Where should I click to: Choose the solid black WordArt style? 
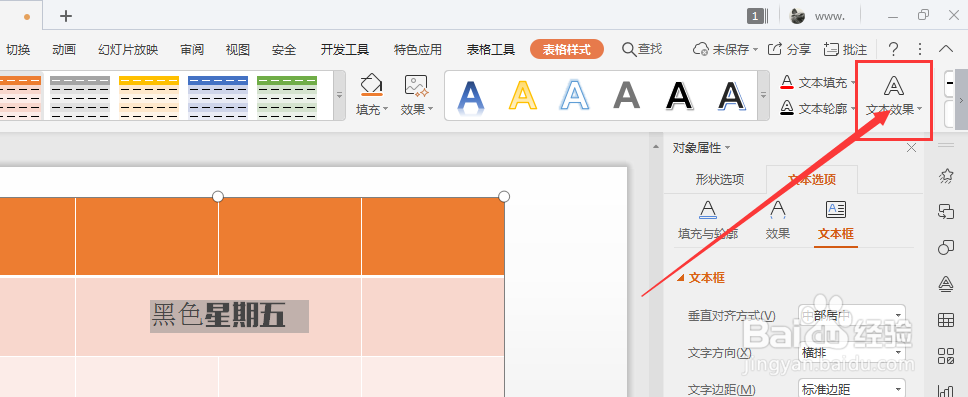pyautogui.click(x=679, y=96)
